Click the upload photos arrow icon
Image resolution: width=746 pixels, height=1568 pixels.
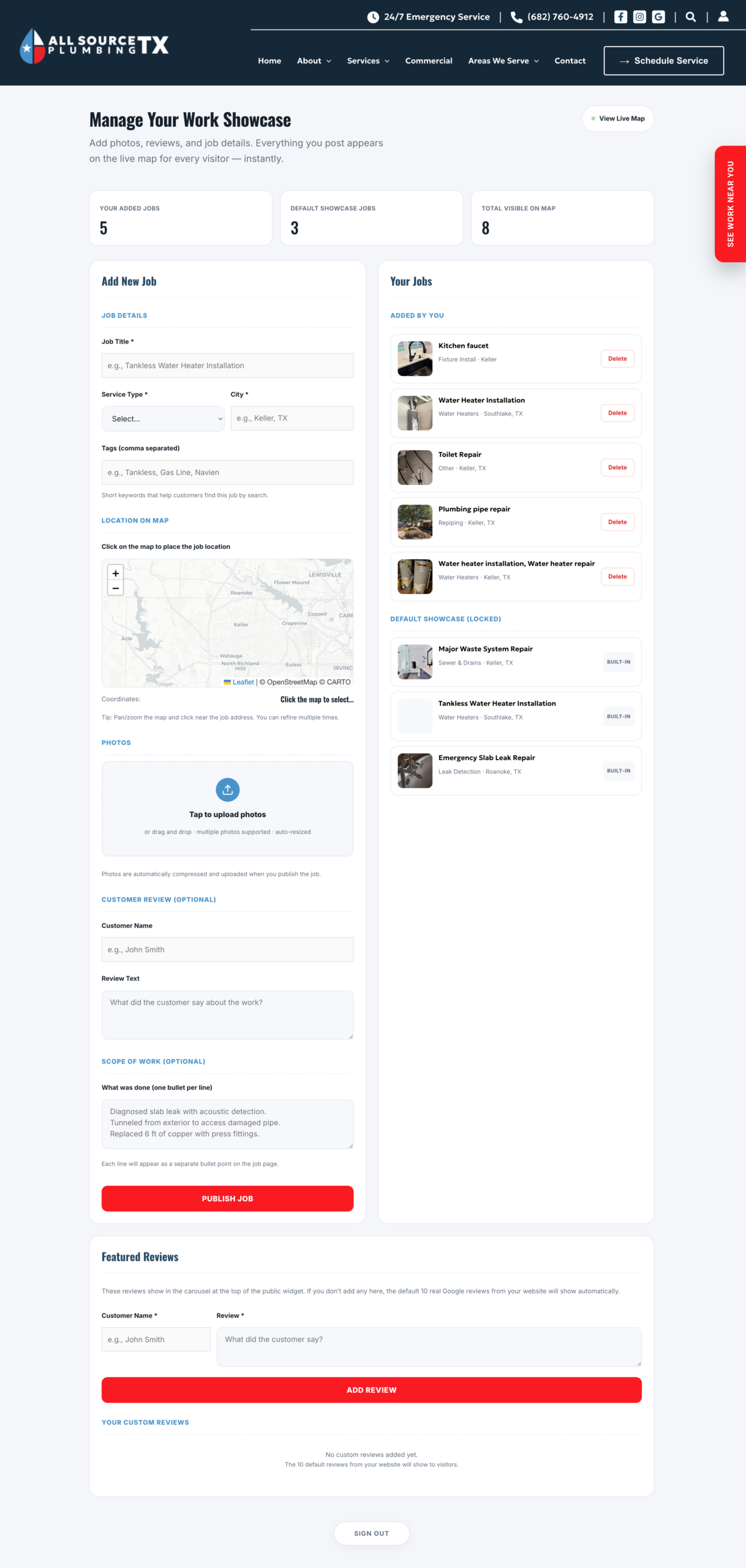pyautogui.click(x=228, y=790)
